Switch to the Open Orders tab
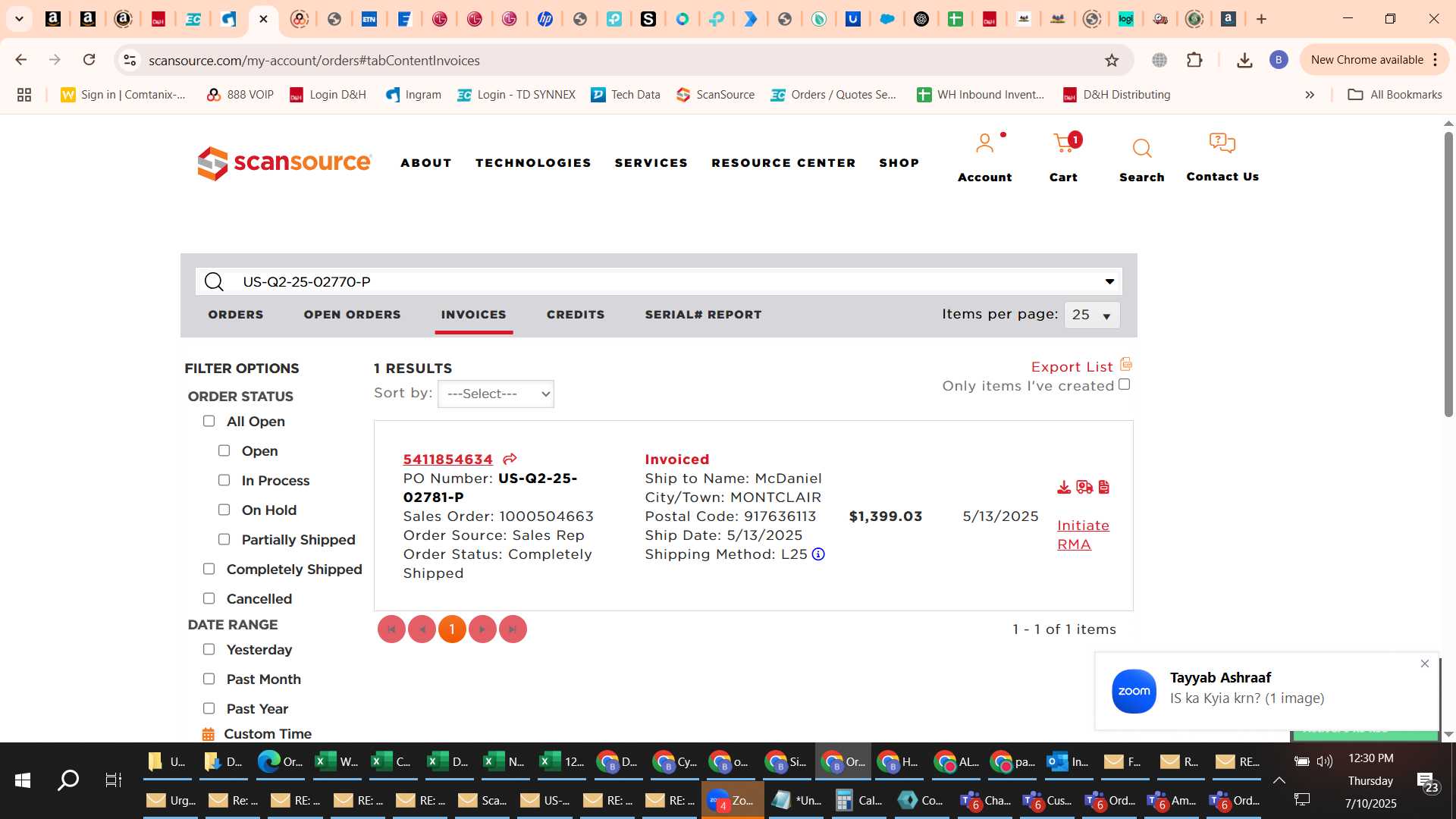Screen dimensions: 1456x819 (x=352, y=315)
